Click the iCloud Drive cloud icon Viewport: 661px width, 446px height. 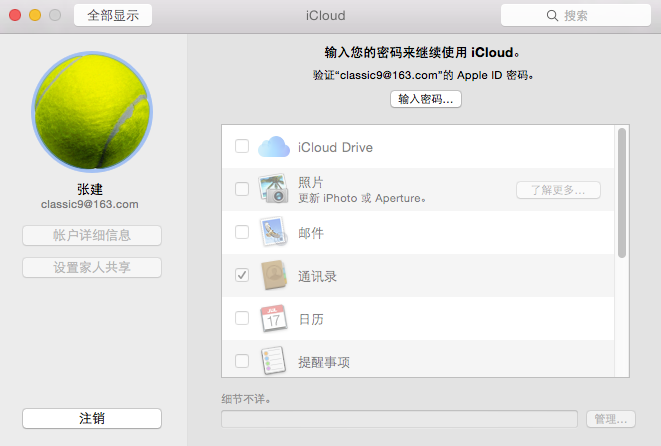(274, 147)
